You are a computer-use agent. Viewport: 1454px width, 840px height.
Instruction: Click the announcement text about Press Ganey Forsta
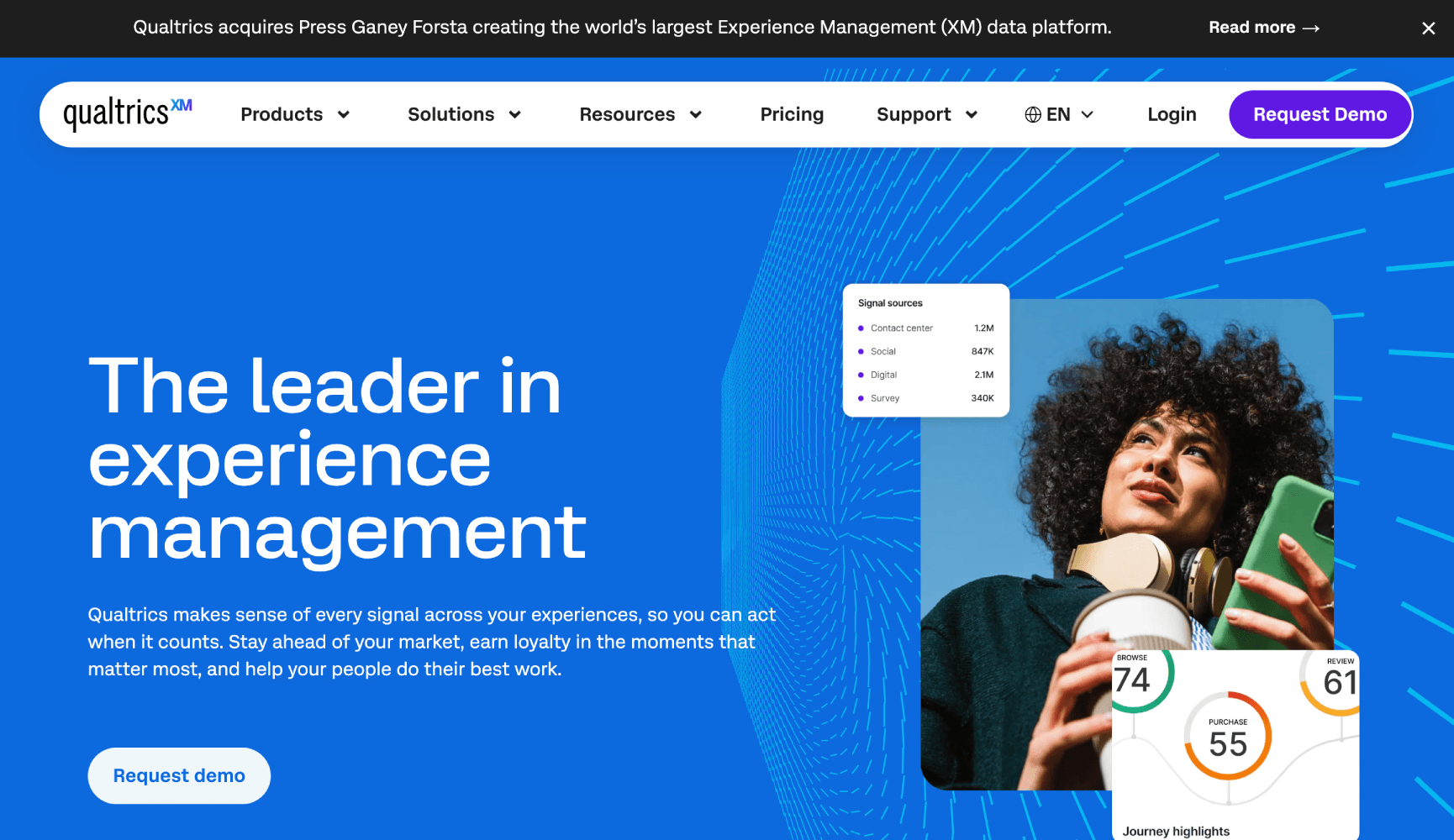[622, 27]
